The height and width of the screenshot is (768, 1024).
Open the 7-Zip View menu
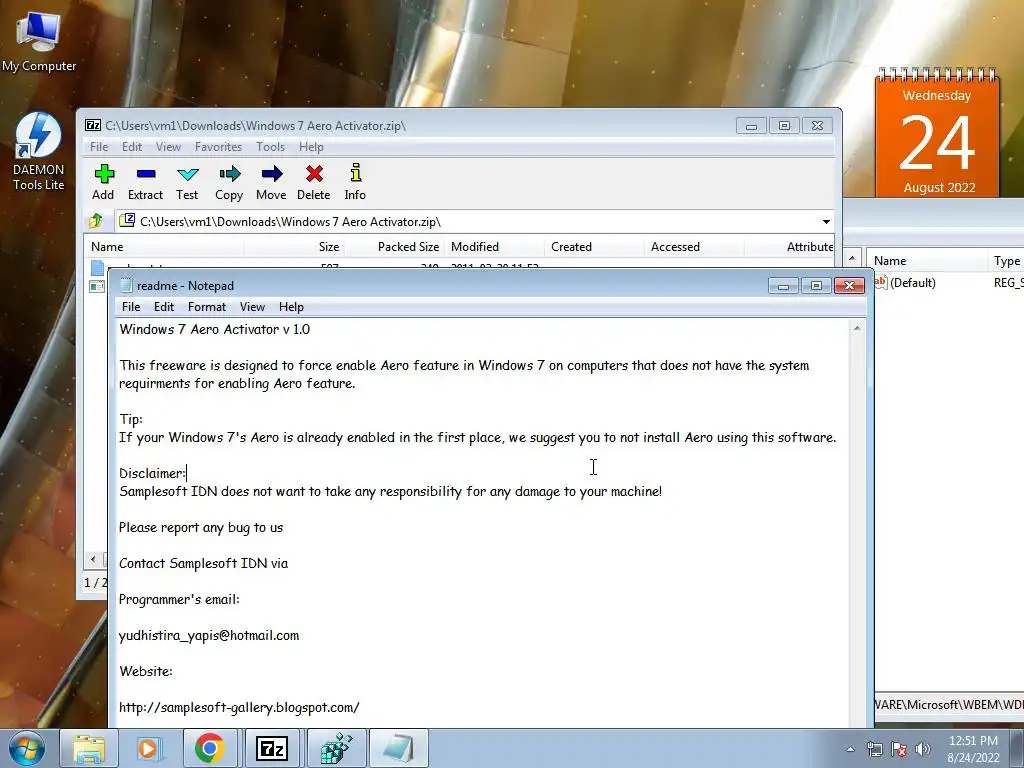click(168, 147)
